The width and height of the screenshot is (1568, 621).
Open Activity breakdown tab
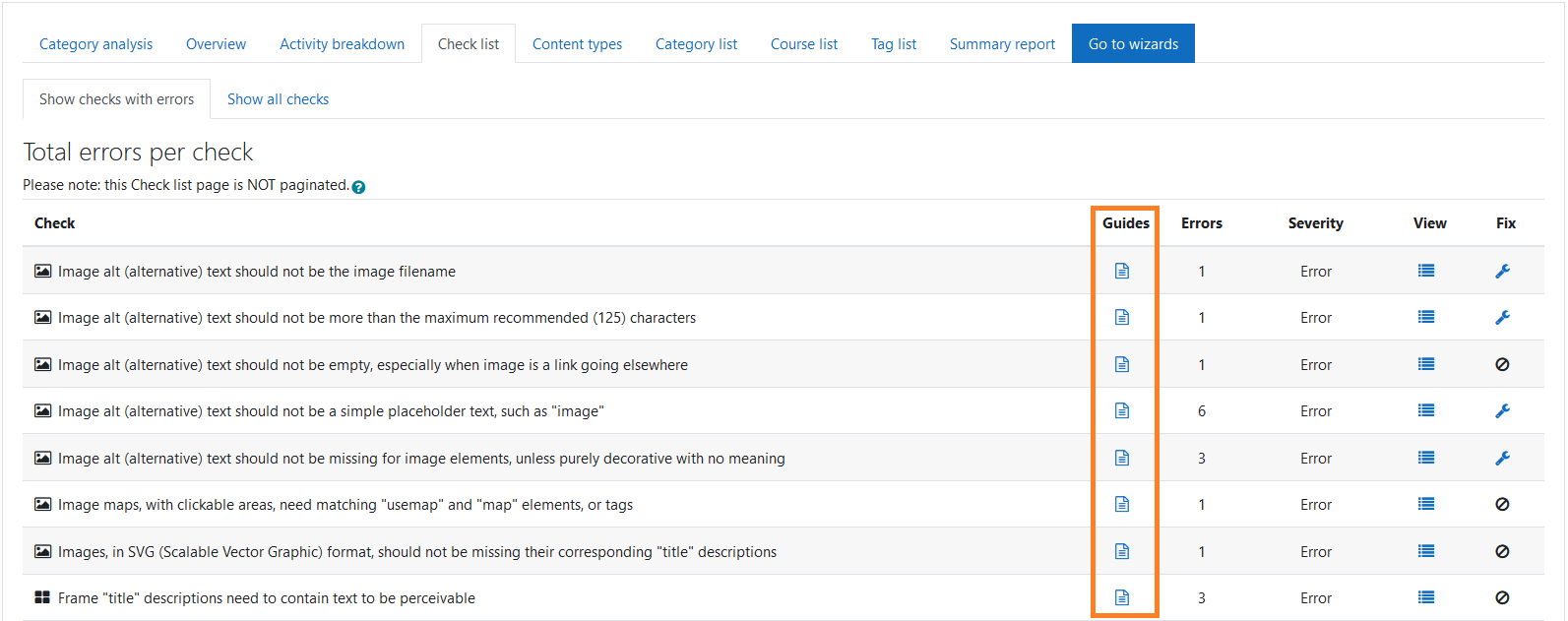tap(342, 44)
